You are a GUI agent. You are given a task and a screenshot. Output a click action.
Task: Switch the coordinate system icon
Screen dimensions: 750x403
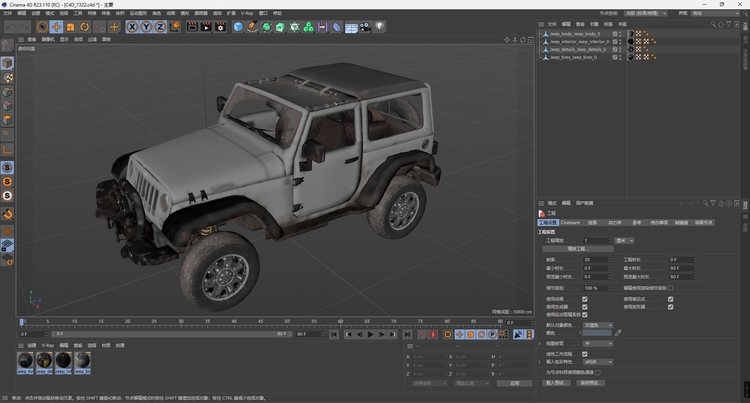pyautogui.click(x=175, y=27)
